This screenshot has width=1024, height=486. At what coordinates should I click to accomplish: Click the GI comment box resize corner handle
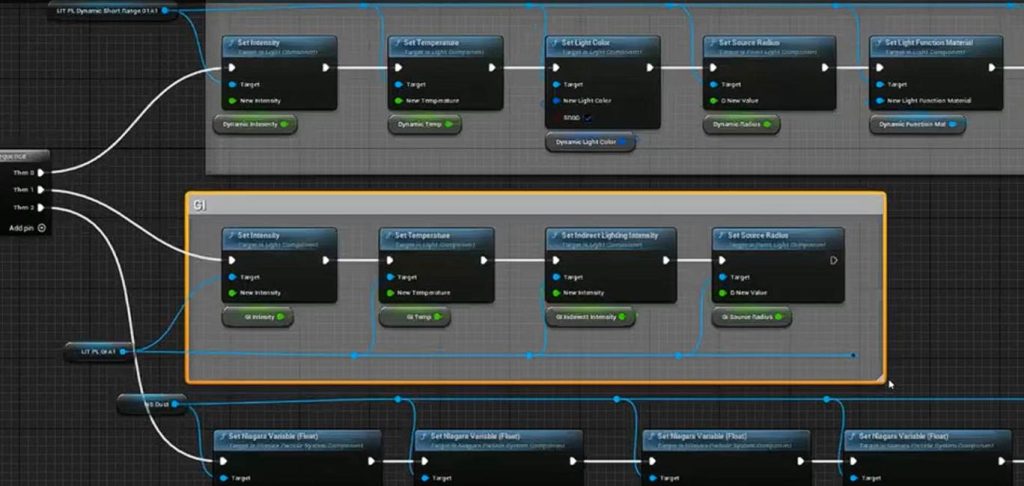(880, 377)
